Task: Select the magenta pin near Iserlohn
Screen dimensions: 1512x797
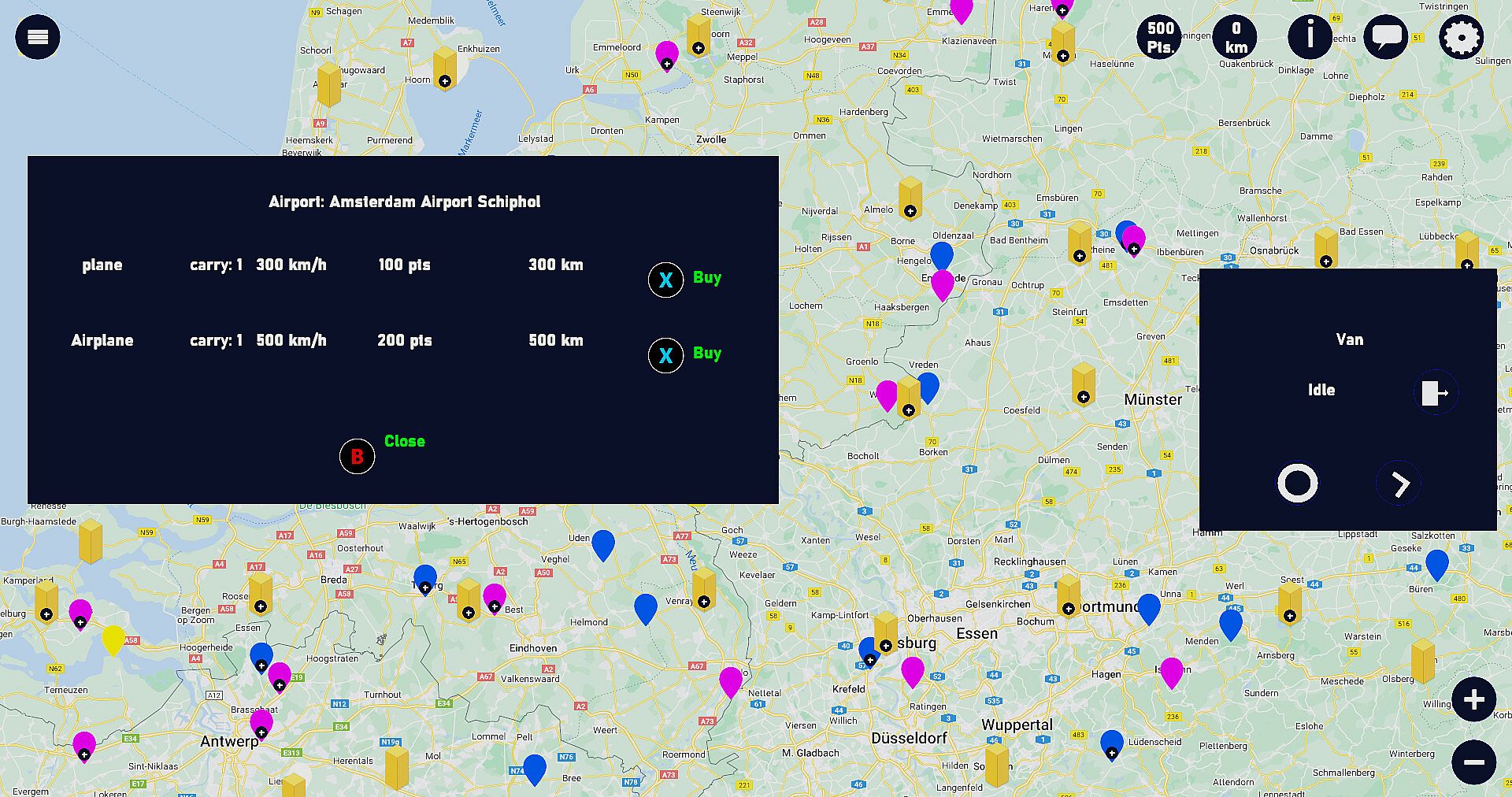Action: click(x=1172, y=673)
